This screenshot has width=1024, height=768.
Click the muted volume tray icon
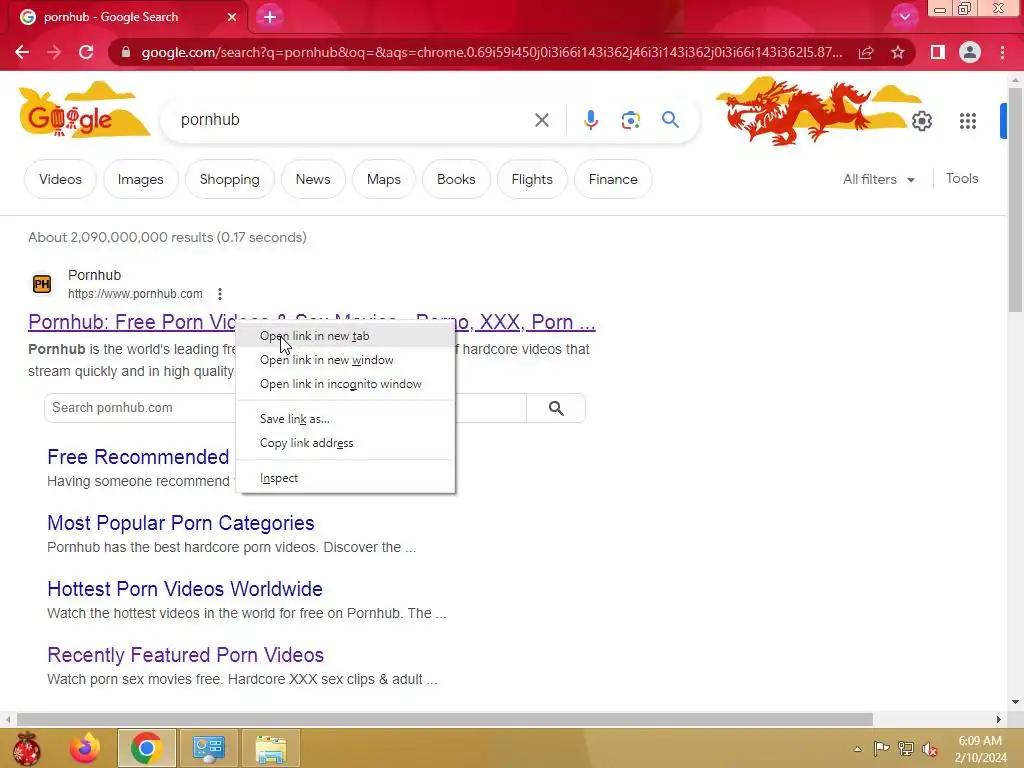930,749
